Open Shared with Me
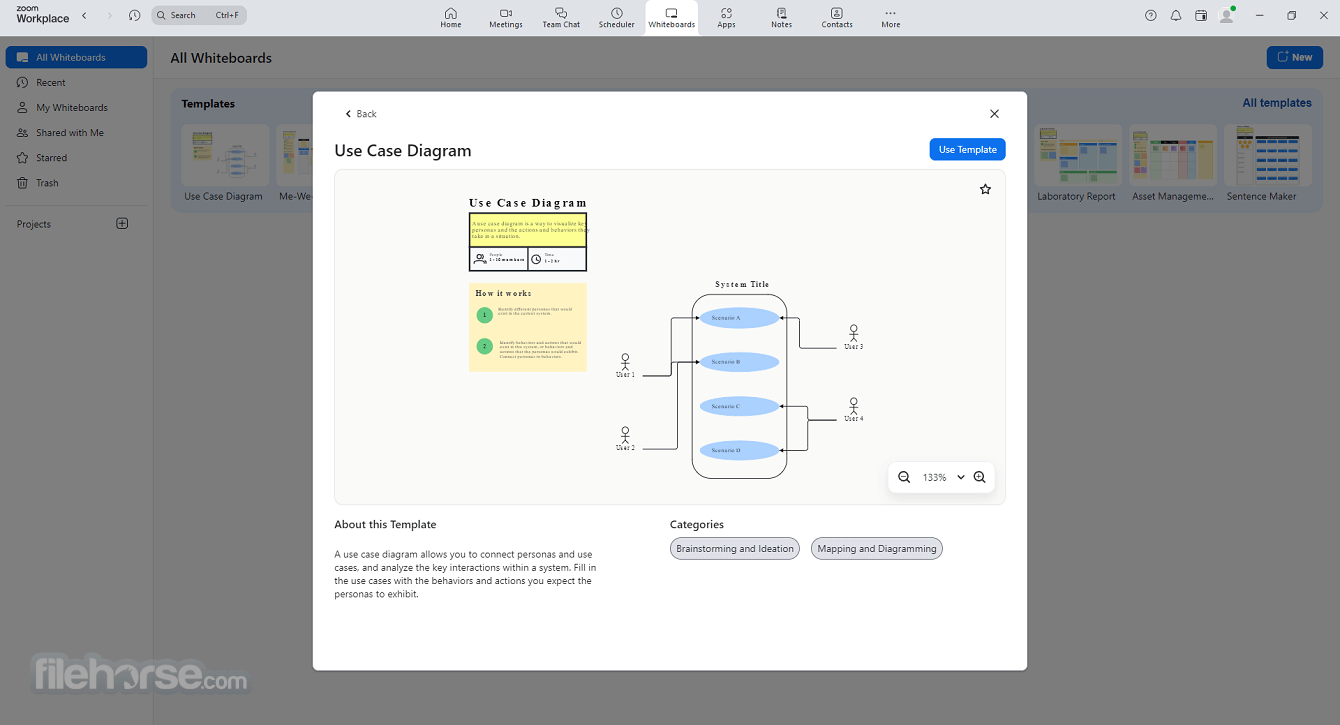The image size is (1340, 725). coord(76,133)
